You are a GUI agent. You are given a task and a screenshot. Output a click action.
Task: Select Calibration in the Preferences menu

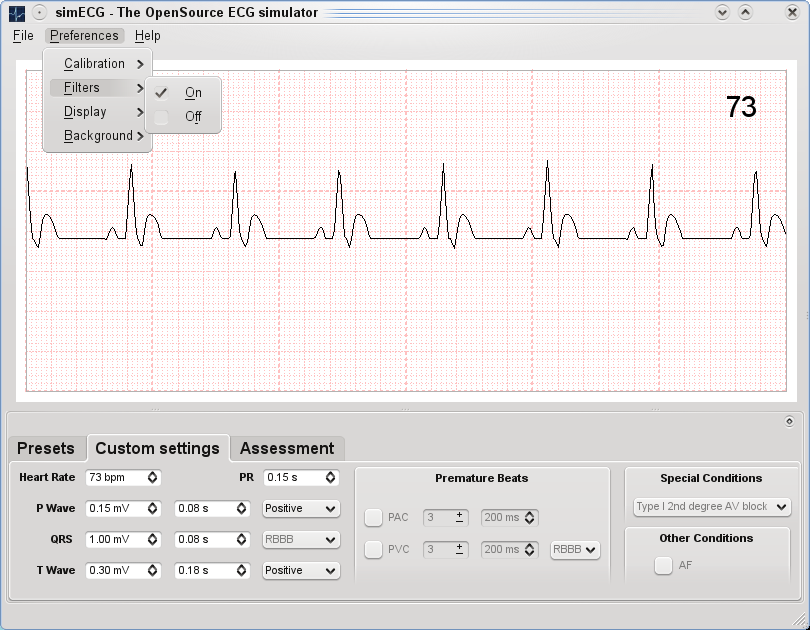tap(95, 63)
